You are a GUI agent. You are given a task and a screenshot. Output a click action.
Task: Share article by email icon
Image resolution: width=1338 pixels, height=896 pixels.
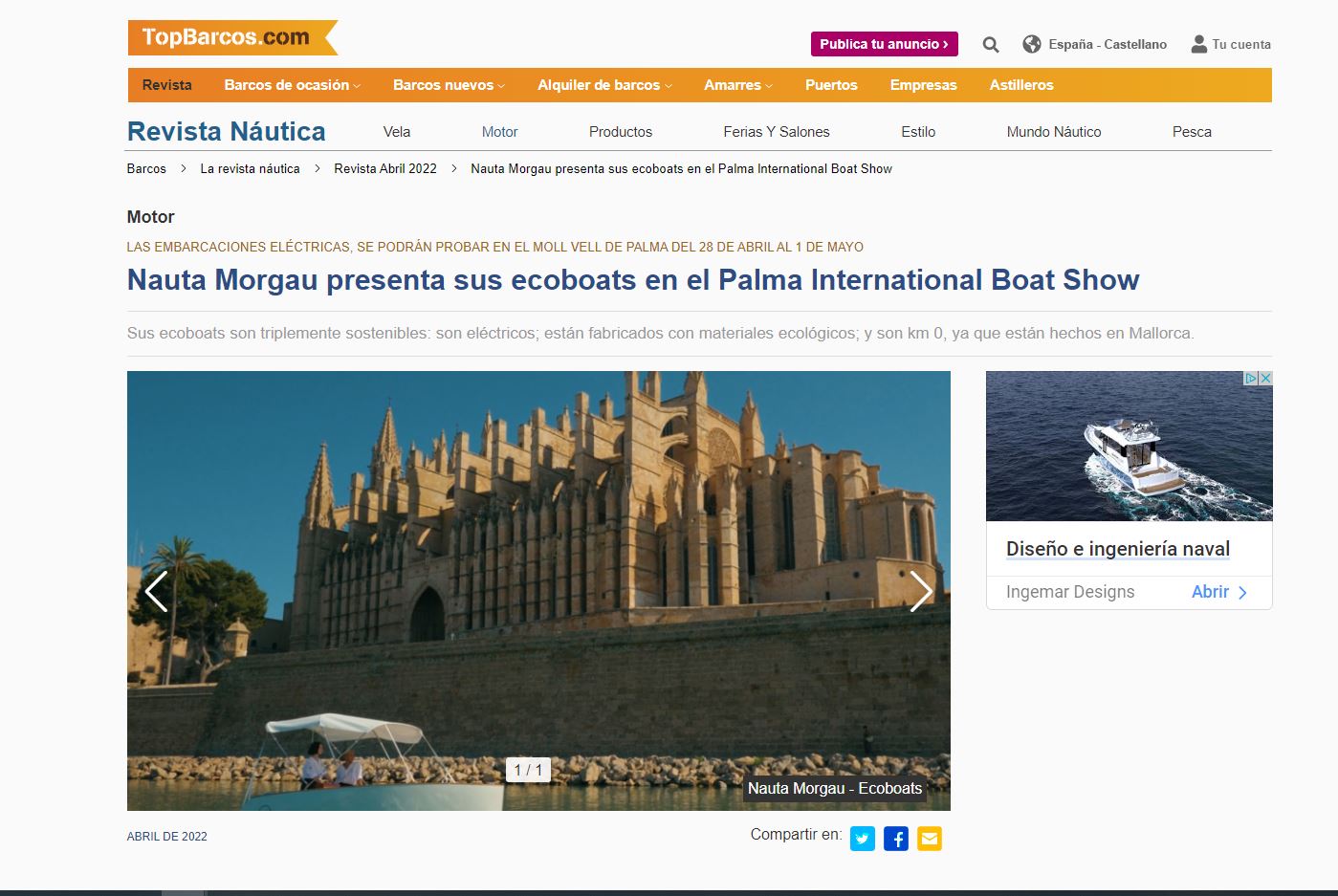[930, 839]
